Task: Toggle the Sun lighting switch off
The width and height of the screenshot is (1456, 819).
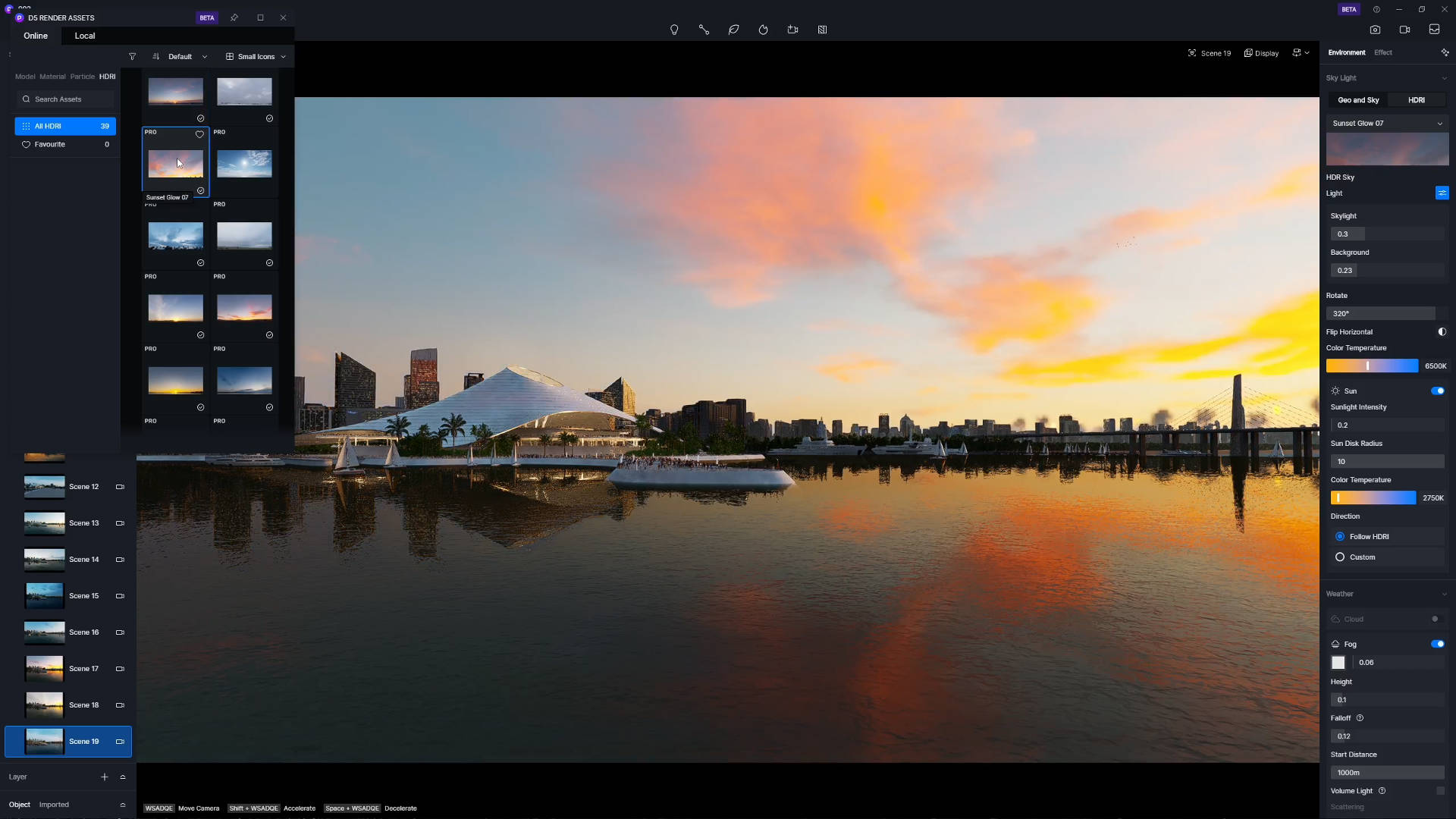Action: coord(1437,391)
